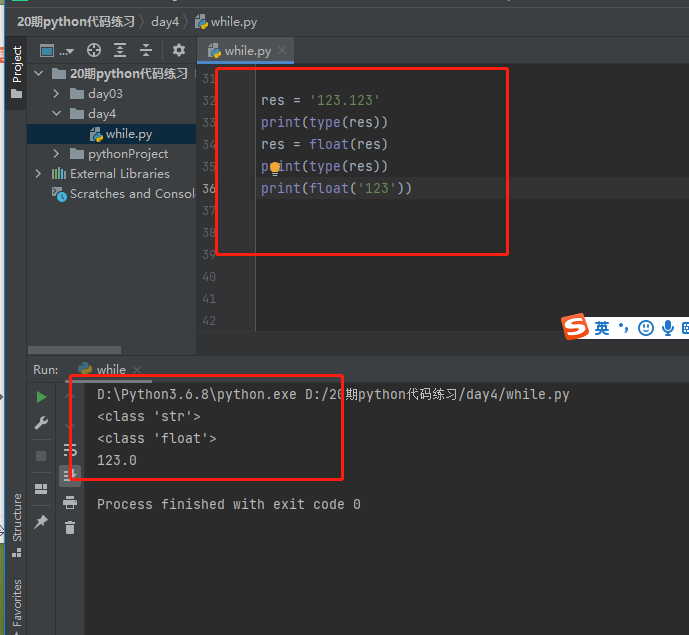Expand the day03 folder
Screen dimensions: 689x635
coord(56,94)
